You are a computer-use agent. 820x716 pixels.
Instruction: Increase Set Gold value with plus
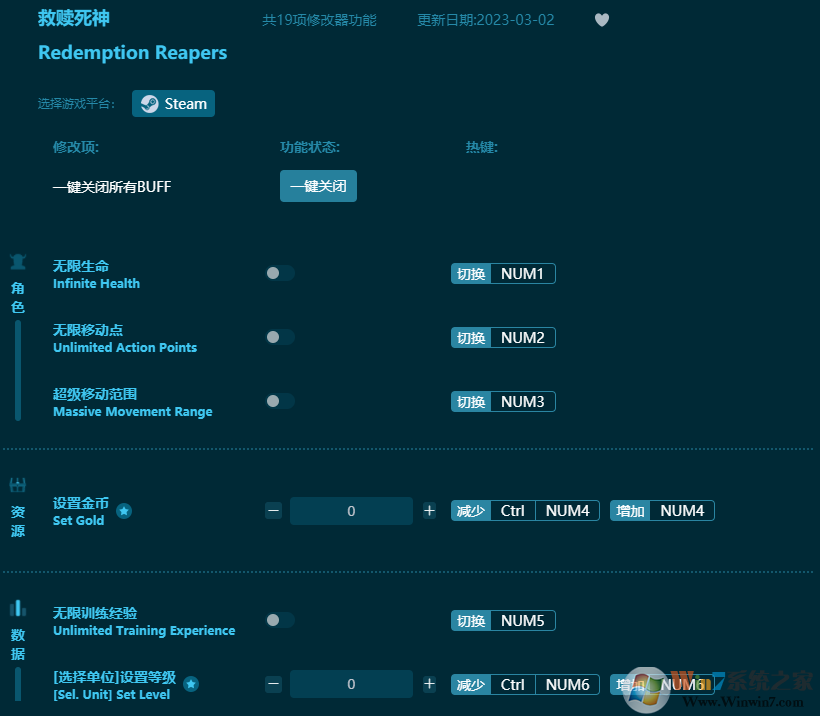click(429, 510)
